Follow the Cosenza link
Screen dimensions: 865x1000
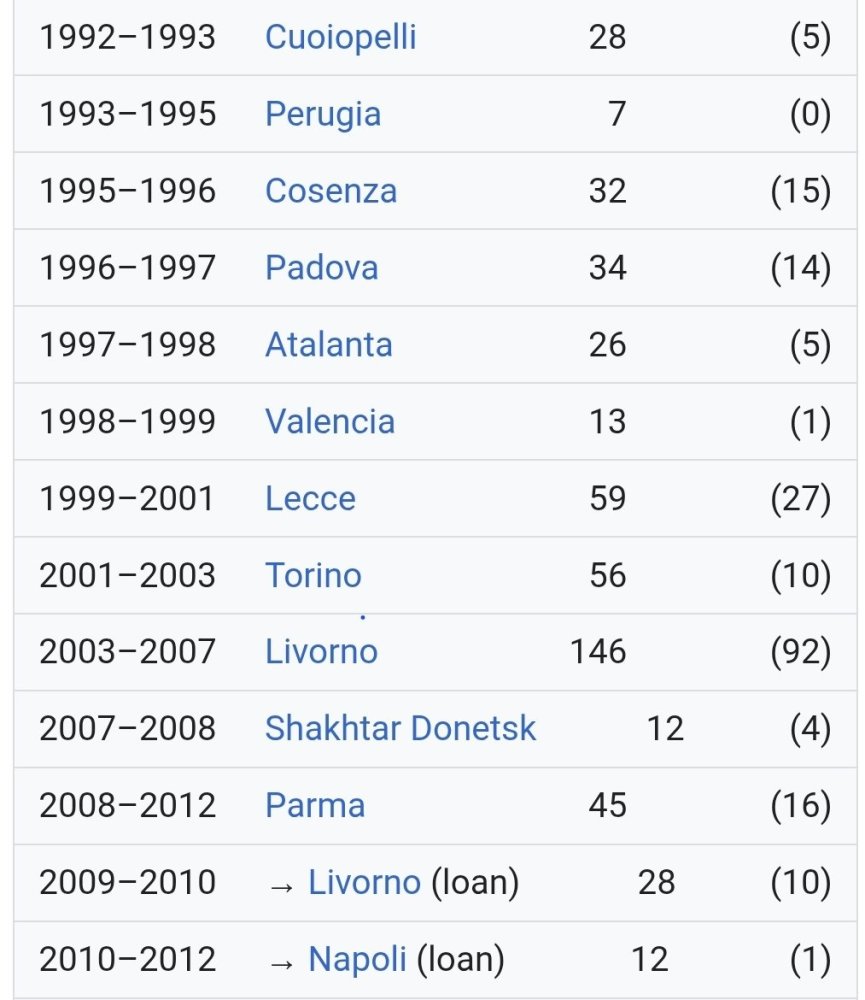pos(330,191)
